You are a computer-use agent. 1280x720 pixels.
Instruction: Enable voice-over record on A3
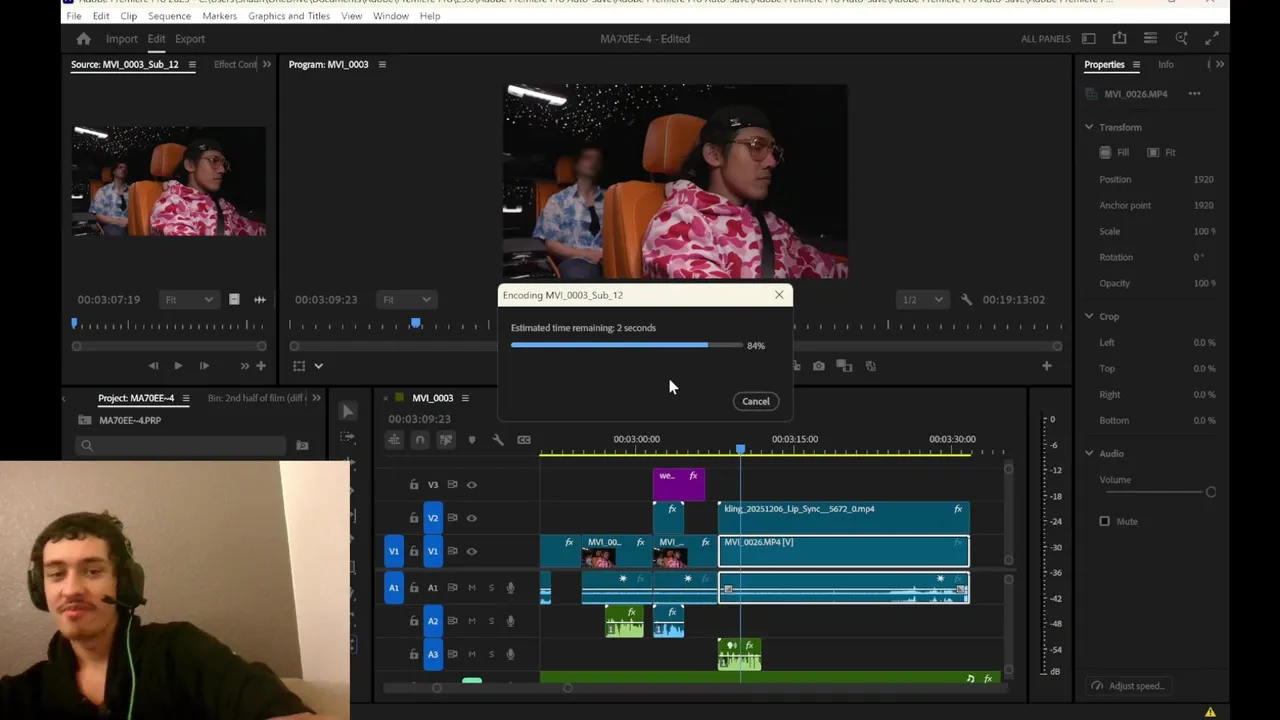tap(510, 654)
